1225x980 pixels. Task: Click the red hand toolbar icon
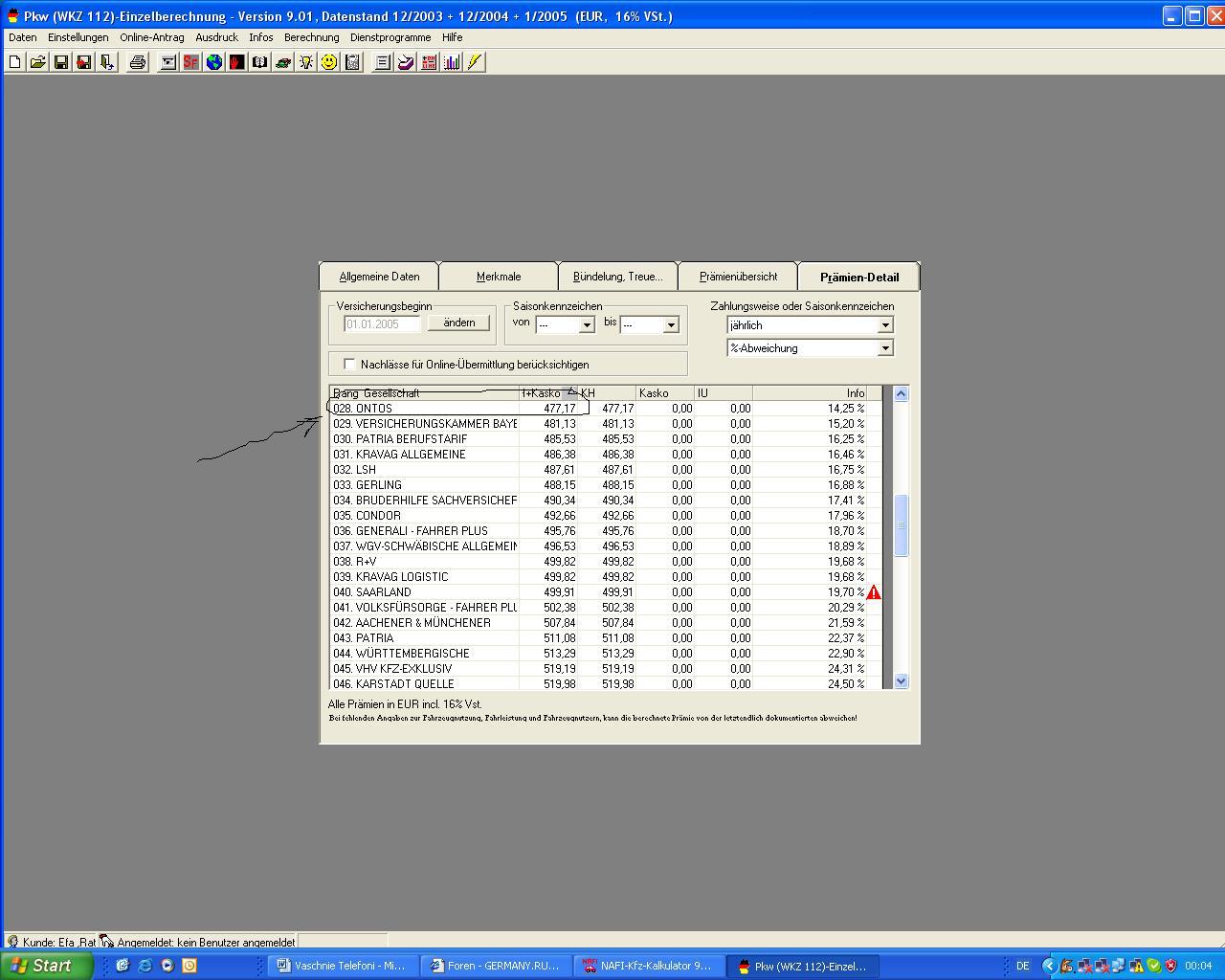[x=237, y=62]
